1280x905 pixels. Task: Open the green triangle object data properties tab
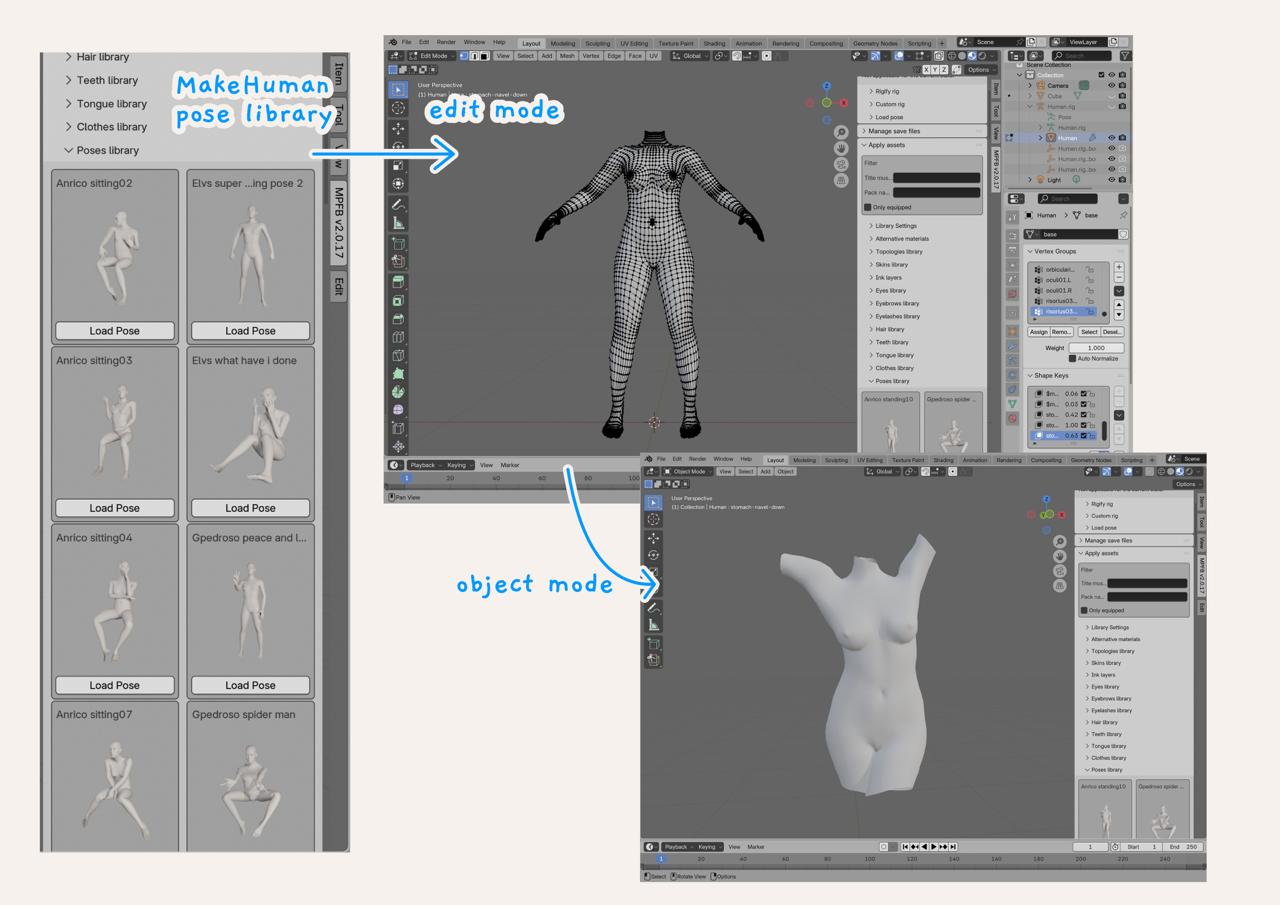point(1012,404)
